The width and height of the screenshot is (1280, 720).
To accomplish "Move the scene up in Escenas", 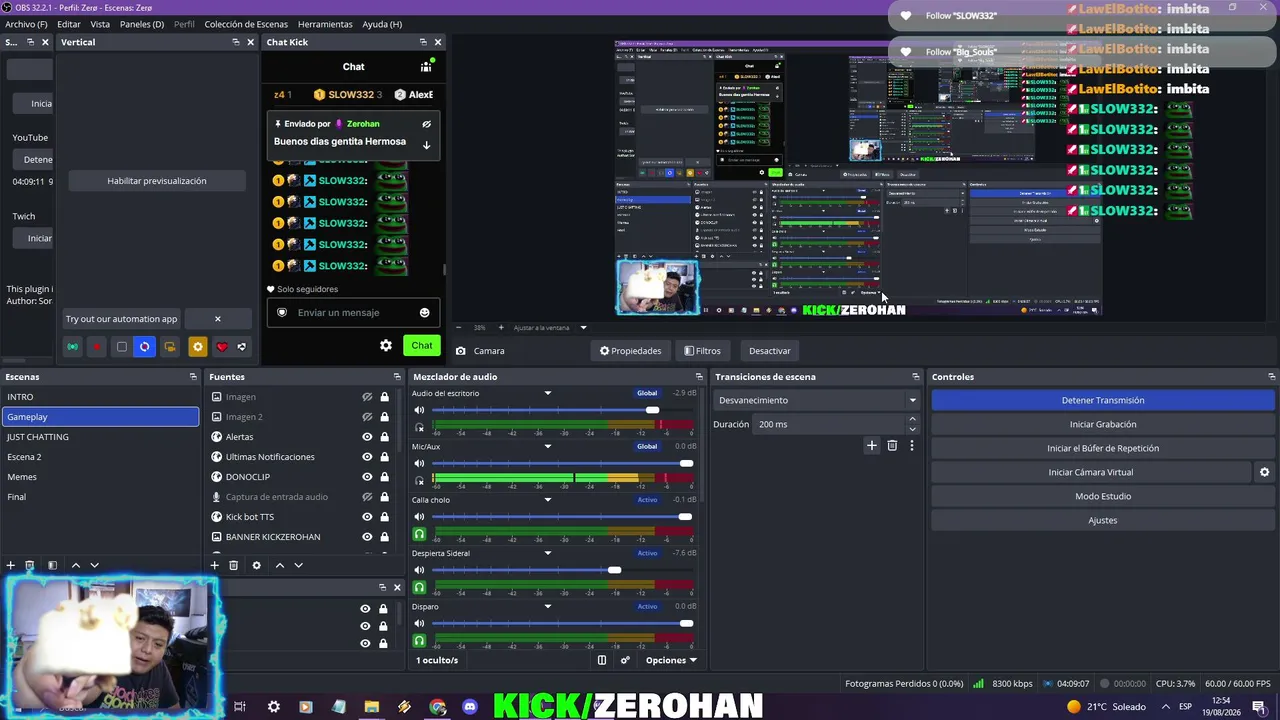I will [75, 565].
